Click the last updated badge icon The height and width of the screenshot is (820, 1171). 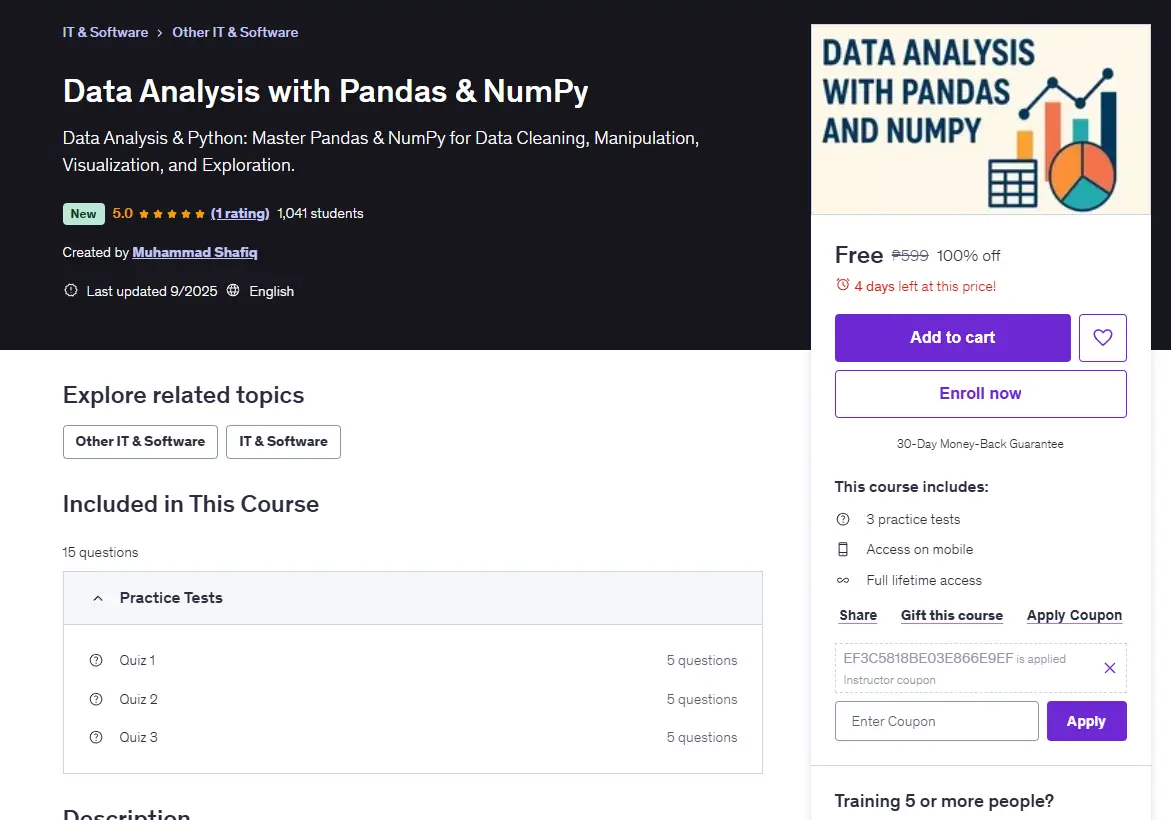click(x=71, y=290)
